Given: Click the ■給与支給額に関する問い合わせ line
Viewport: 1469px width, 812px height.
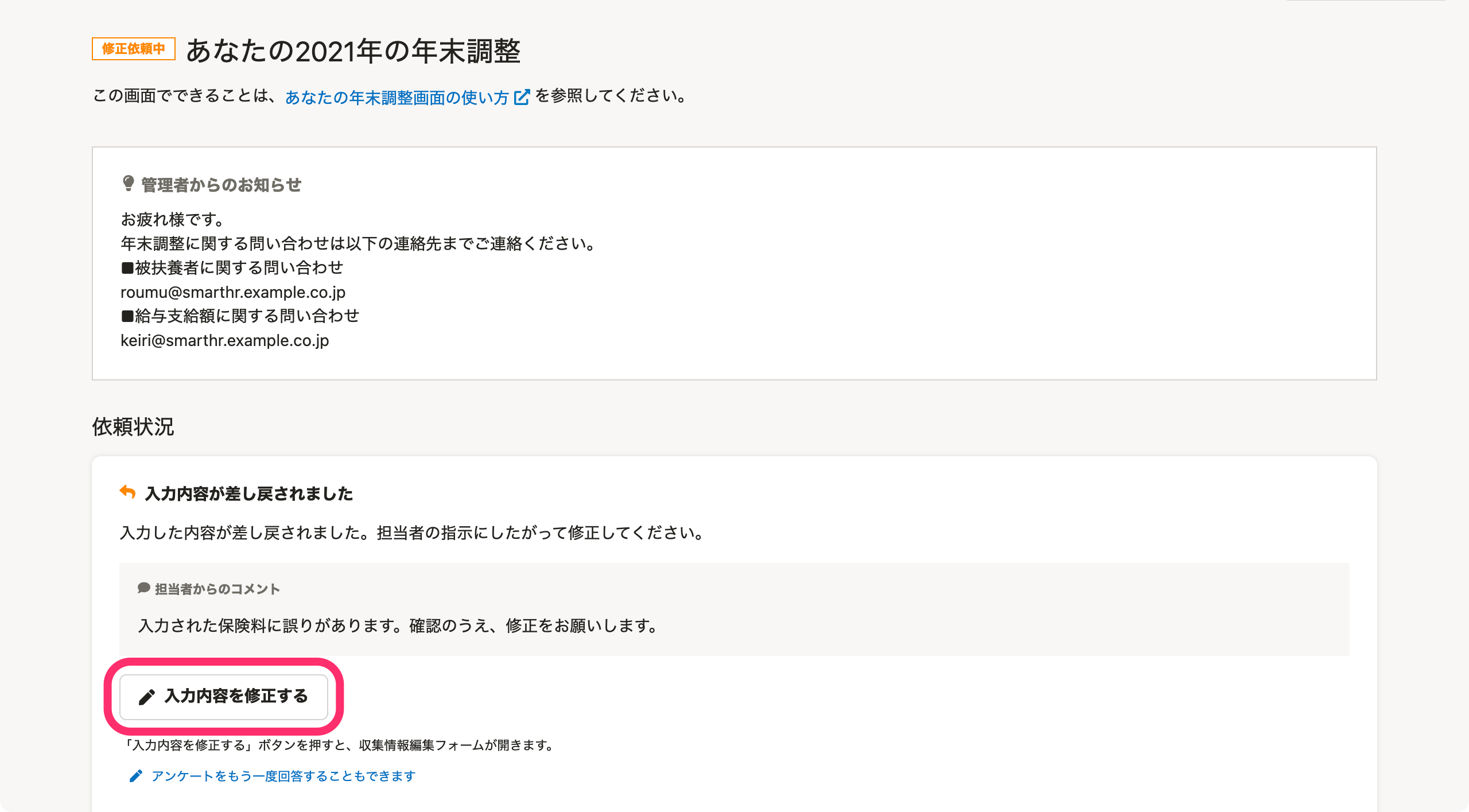Looking at the screenshot, I should pos(240,316).
